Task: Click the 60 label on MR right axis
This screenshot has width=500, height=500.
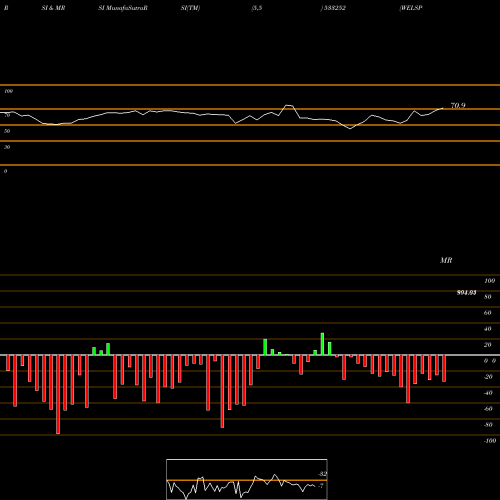Action: tap(488, 313)
